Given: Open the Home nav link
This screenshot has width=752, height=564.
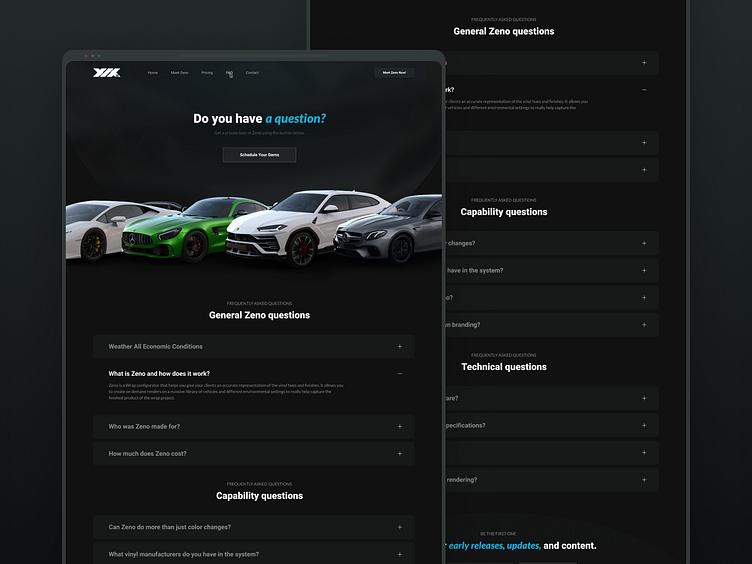Looking at the screenshot, I should click(x=153, y=73).
